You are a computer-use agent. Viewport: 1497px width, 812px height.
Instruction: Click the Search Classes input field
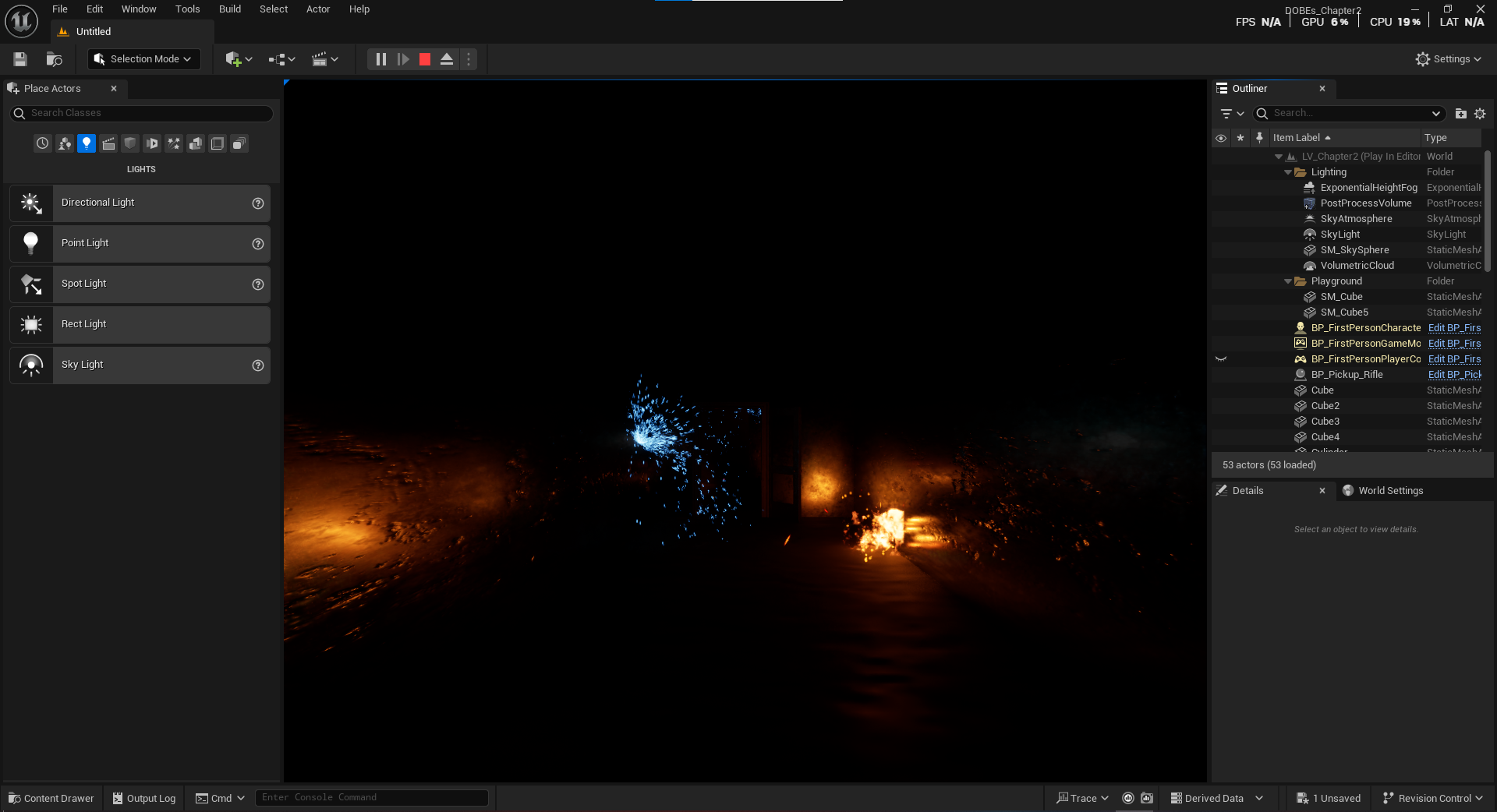[x=141, y=113]
